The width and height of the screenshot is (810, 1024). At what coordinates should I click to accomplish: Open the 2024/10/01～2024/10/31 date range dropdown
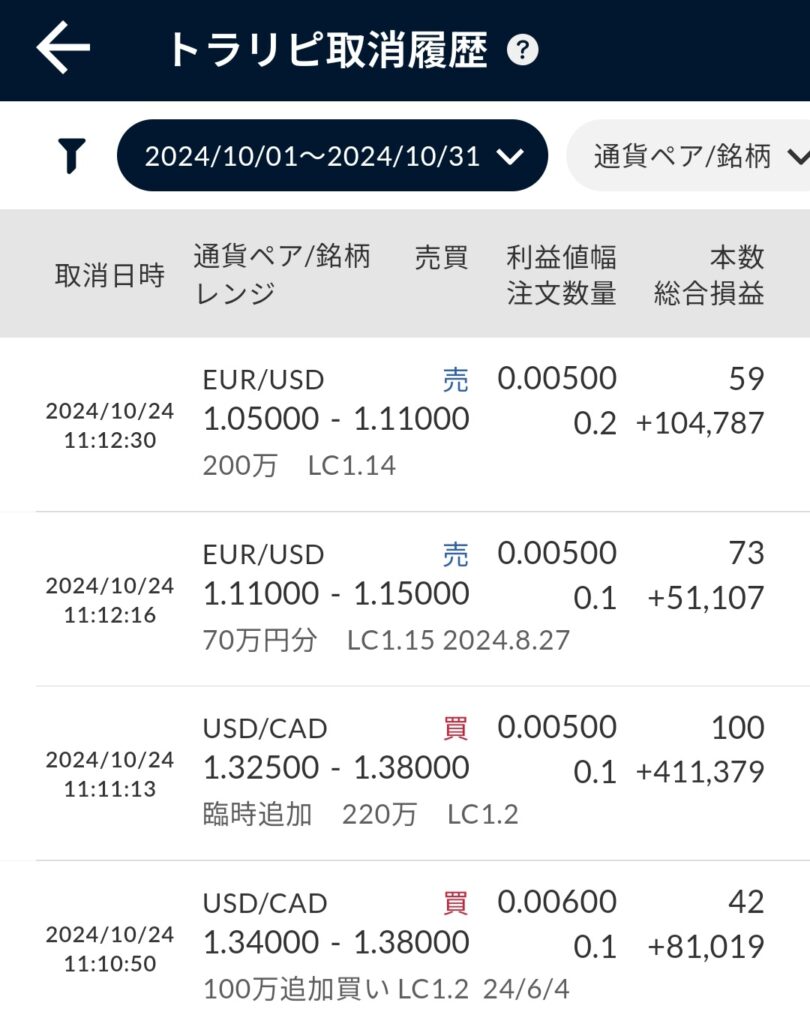click(332, 155)
